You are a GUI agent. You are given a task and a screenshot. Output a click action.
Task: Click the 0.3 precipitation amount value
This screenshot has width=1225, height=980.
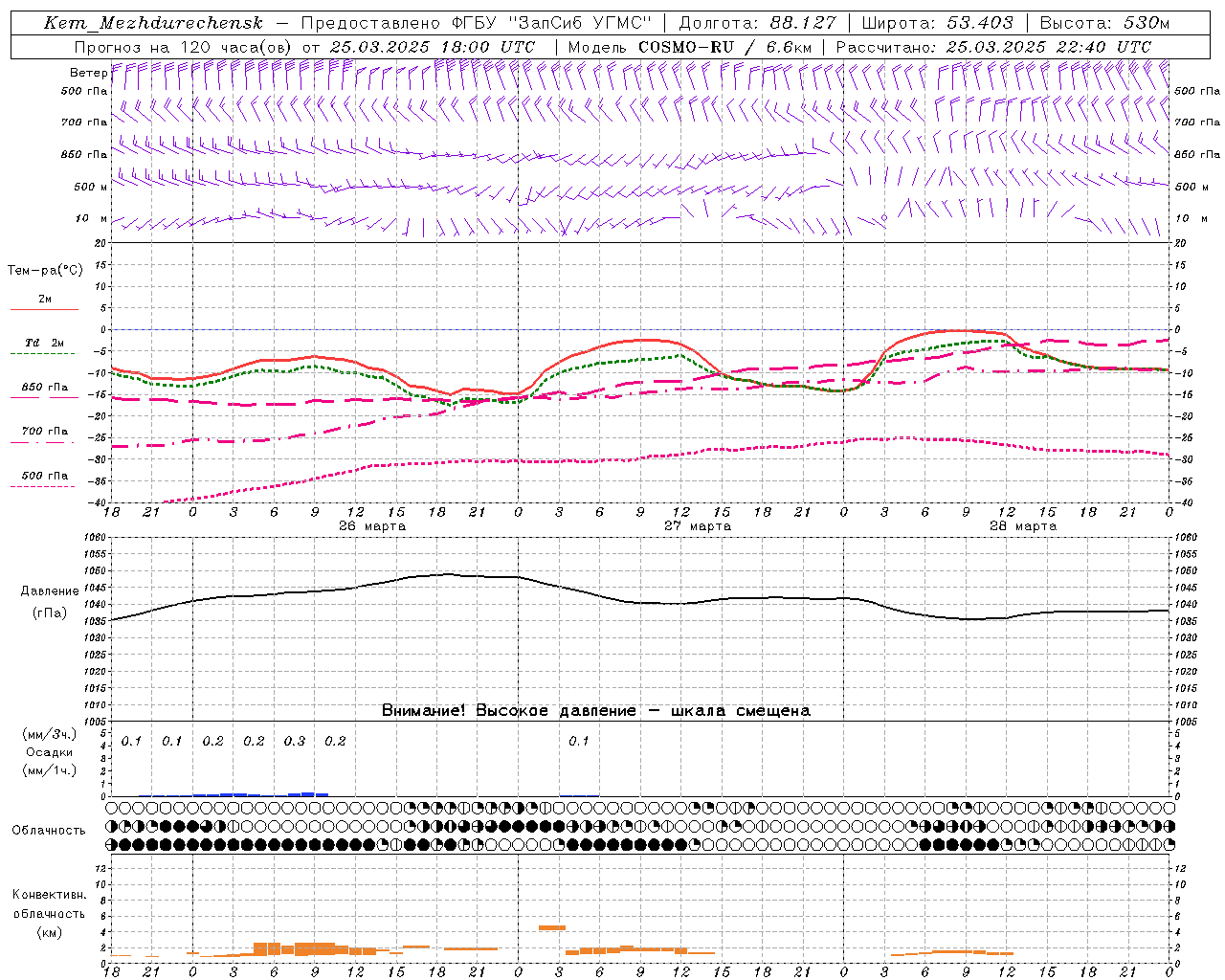click(x=295, y=742)
